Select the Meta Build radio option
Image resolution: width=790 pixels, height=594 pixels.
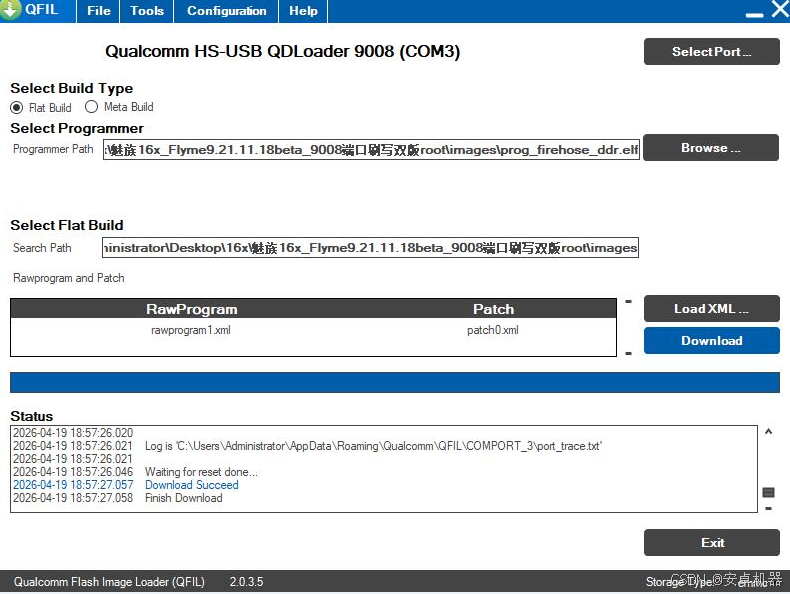(x=91, y=107)
